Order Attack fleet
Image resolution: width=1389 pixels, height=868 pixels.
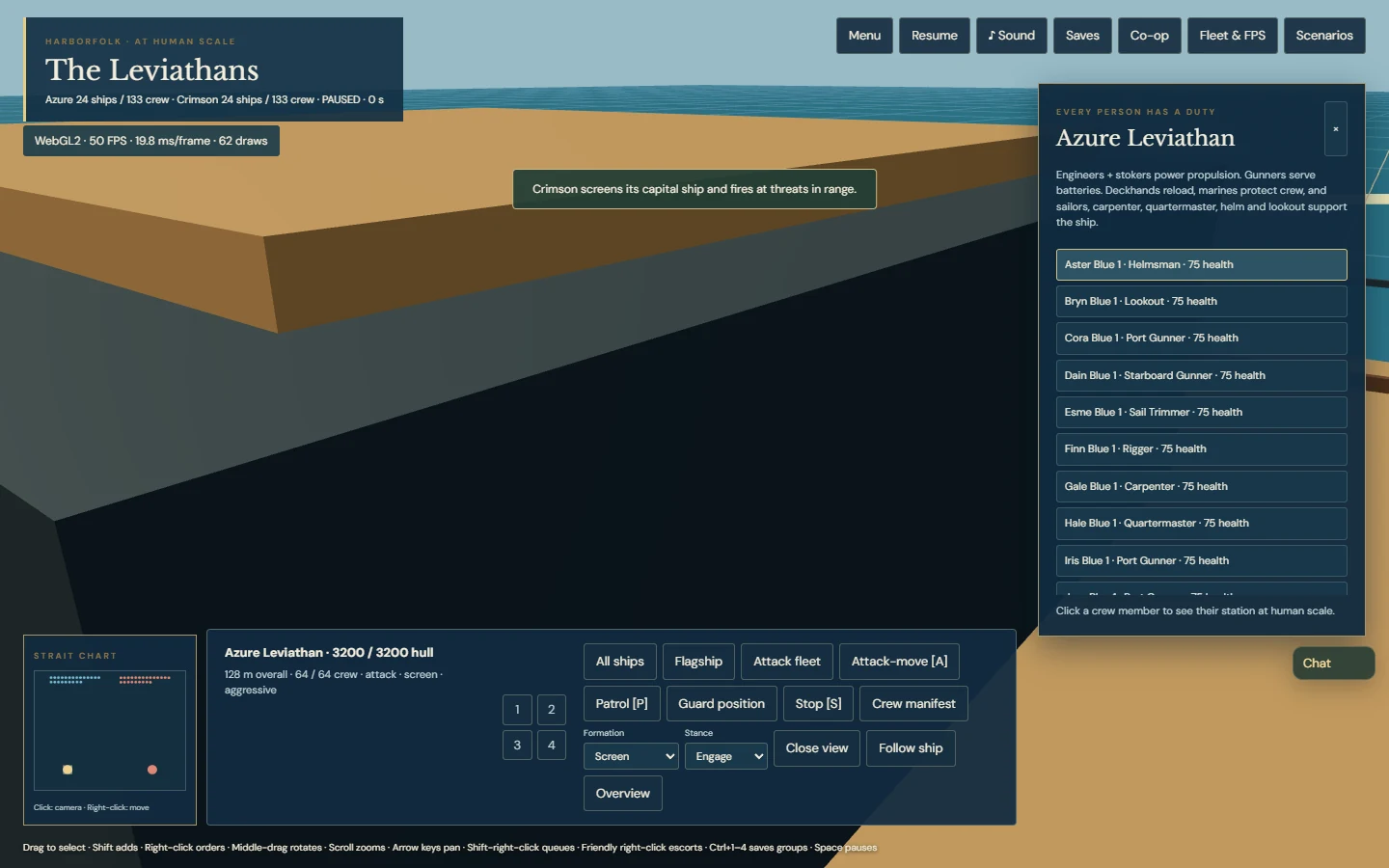(787, 662)
